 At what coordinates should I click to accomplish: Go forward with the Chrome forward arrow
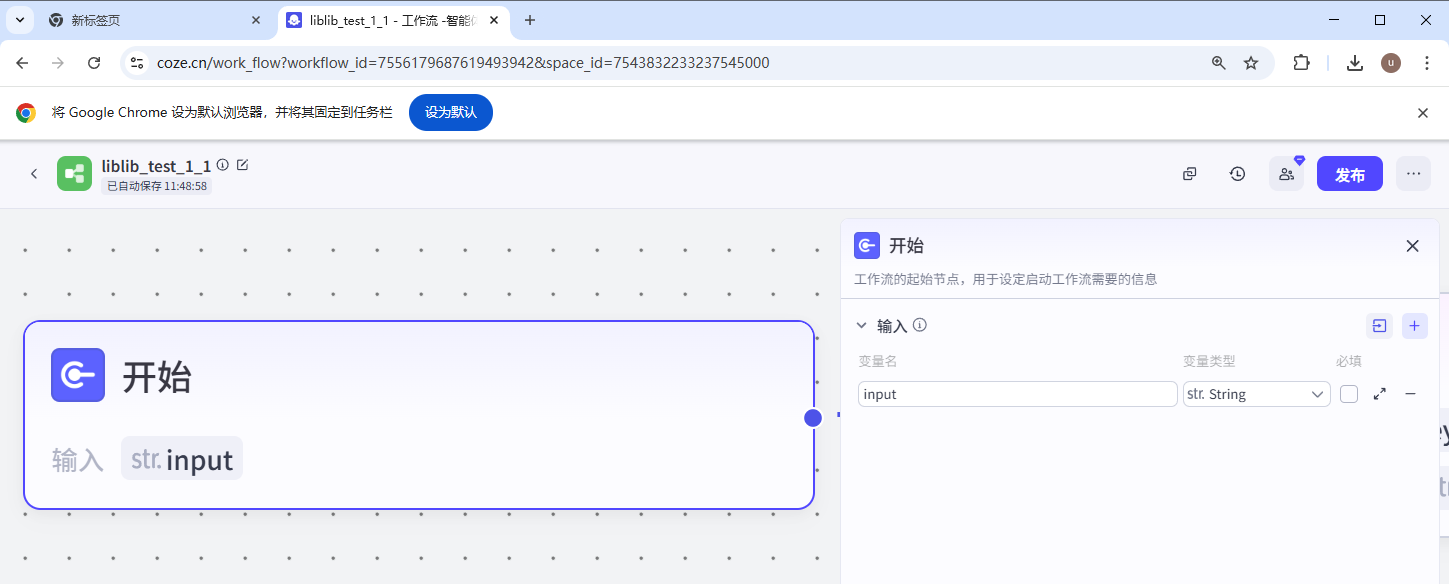point(58,62)
